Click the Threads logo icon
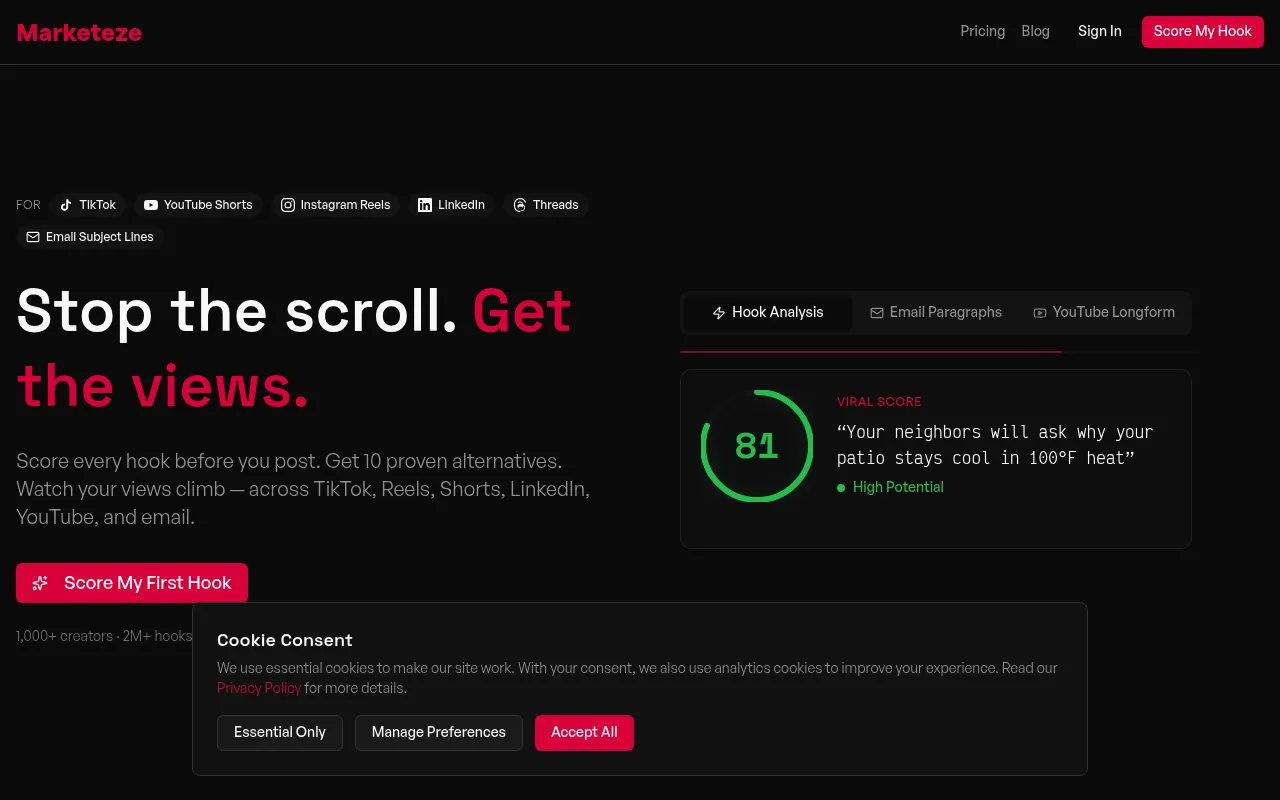Viewport: 1280px width, 800px height. click(520, 205)
